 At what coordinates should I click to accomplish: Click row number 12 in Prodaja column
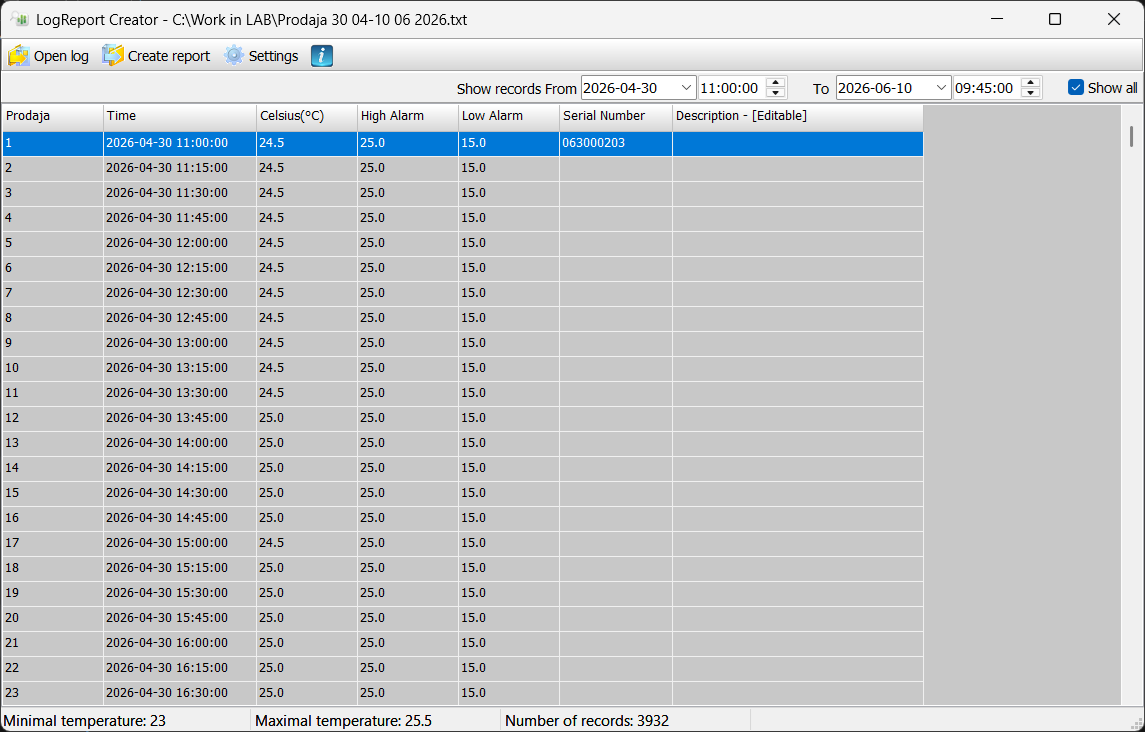[53, 418]
